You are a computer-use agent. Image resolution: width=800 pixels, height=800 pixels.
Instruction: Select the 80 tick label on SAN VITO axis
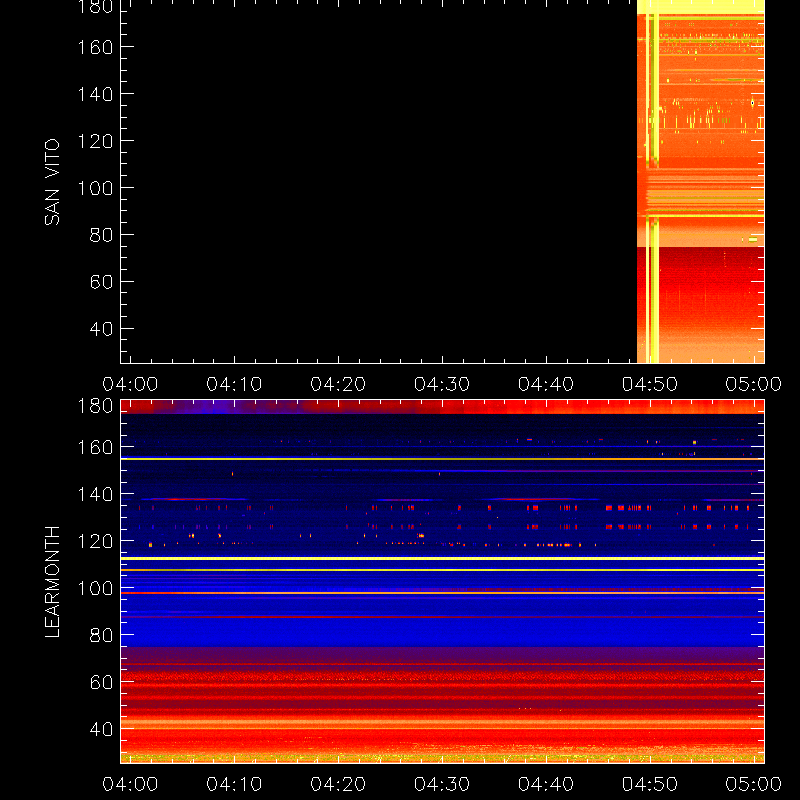[x=101, y=235]
